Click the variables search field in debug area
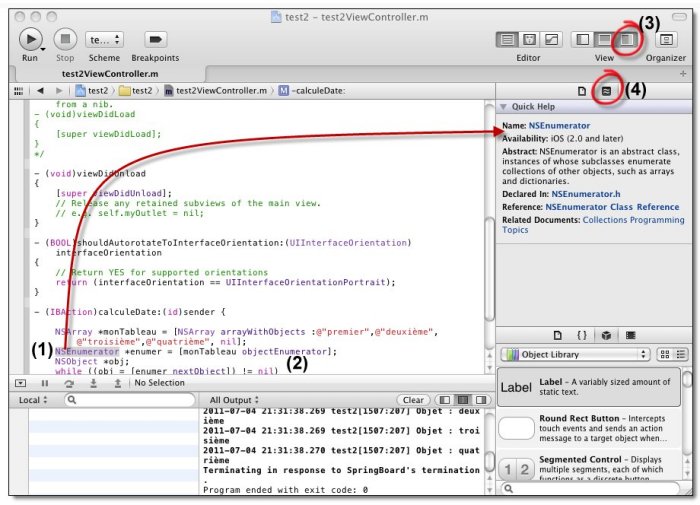 point(125,400)
